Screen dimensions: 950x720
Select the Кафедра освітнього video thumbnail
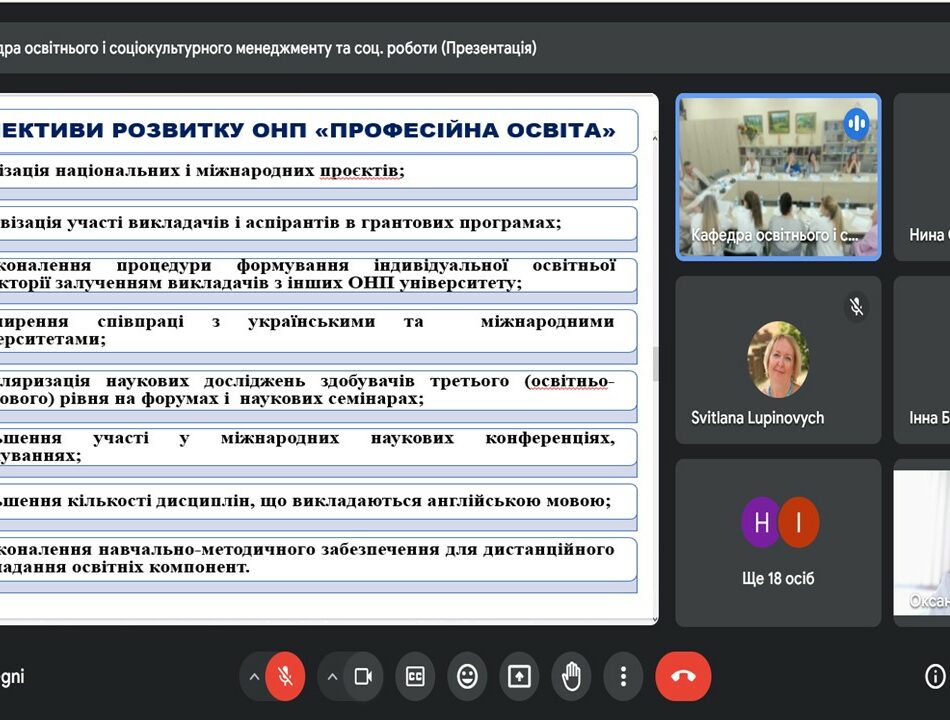coord(778,177)
